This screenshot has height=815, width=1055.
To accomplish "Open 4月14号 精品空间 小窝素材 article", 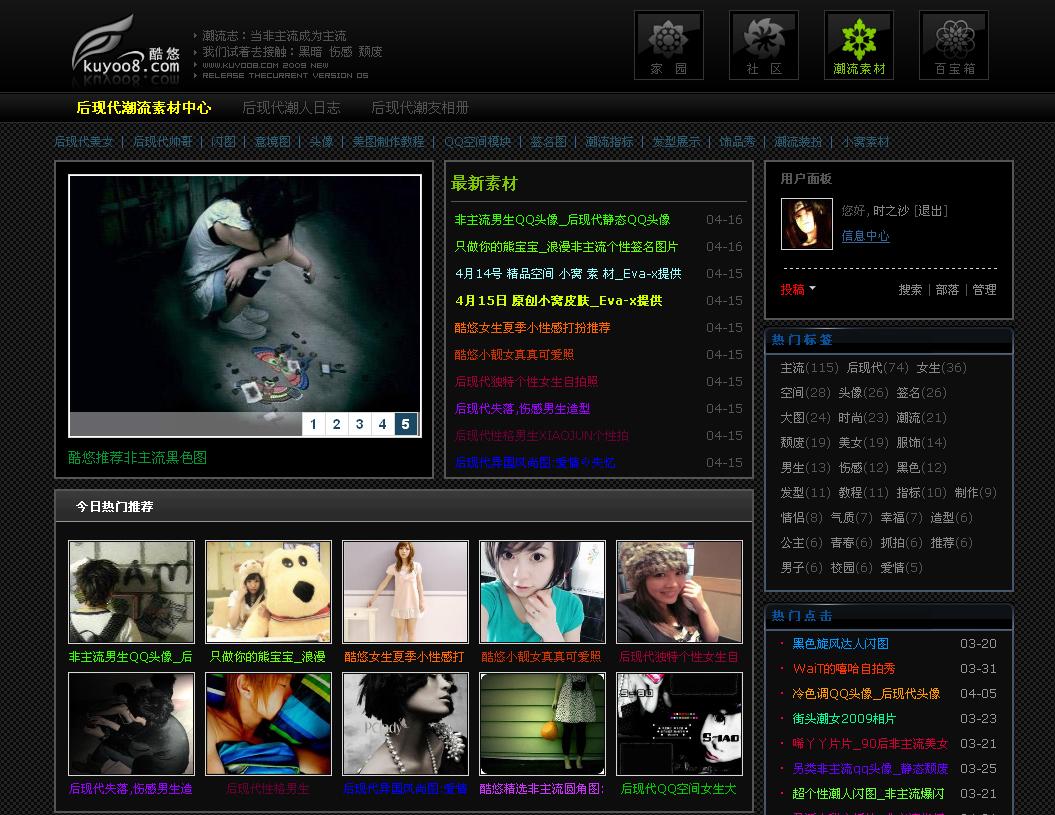I will 569,274.
